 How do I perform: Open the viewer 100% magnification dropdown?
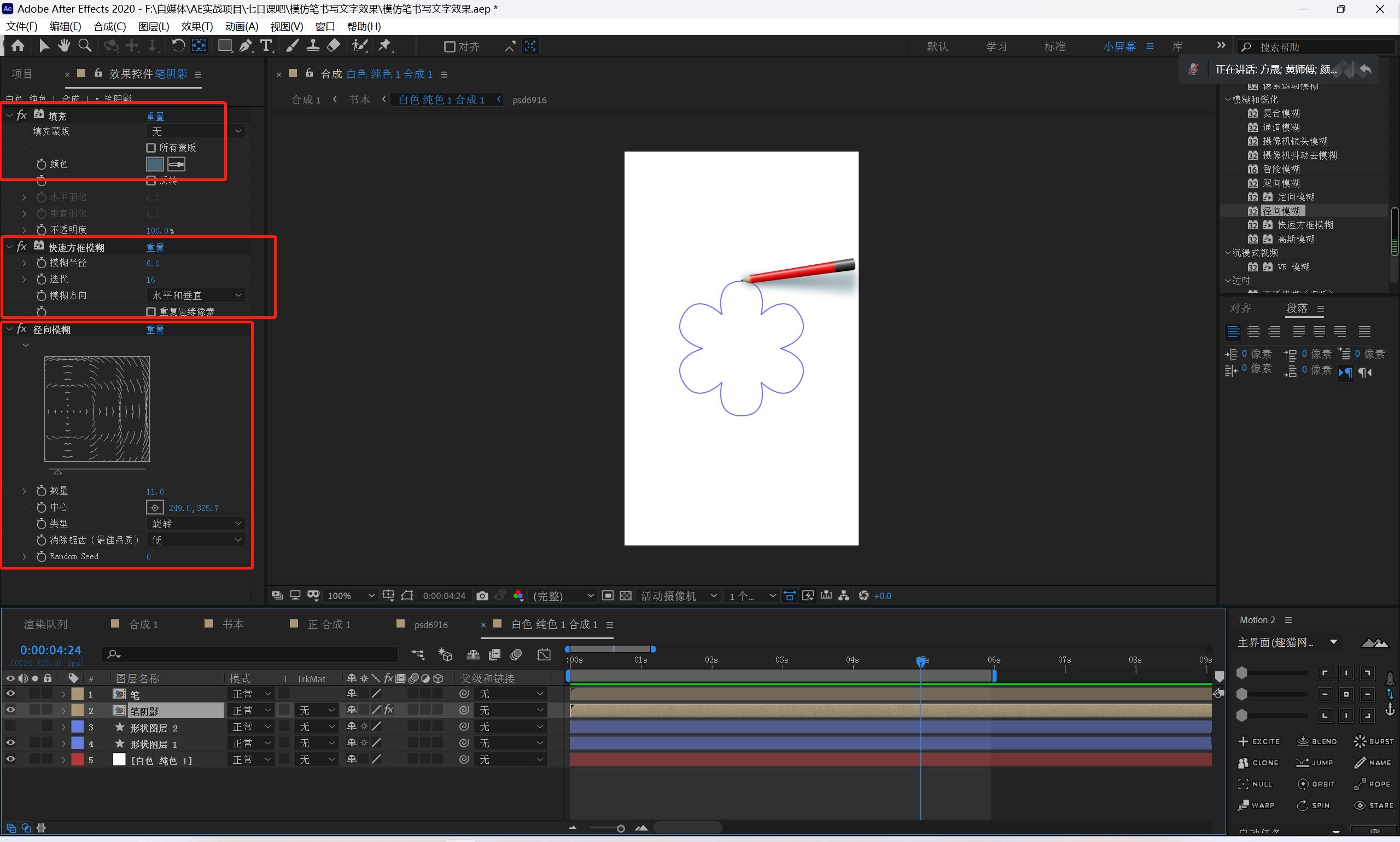[351, 596]
